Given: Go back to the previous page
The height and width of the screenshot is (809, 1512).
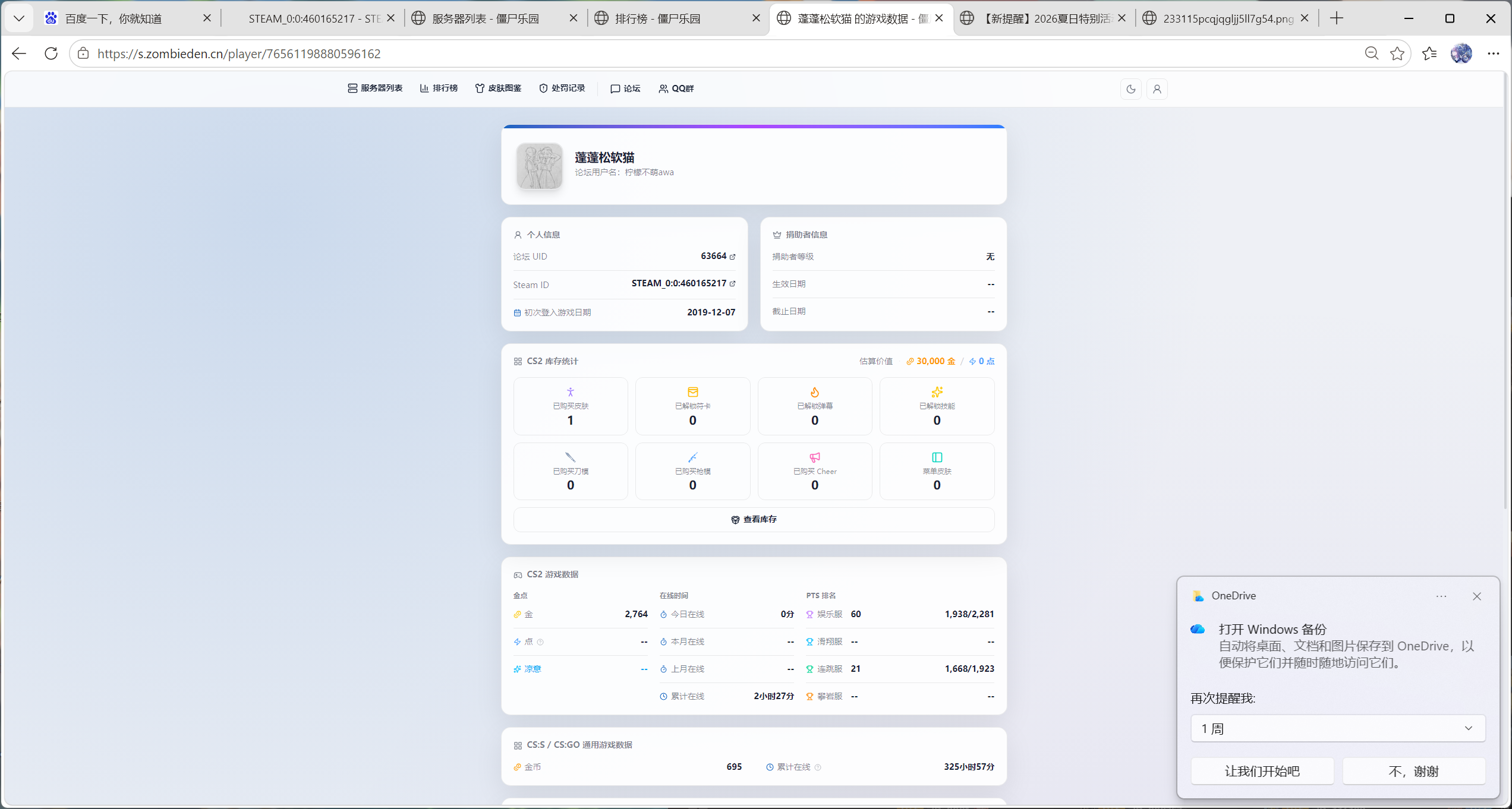Looking at the screenshot, I should (x=19, y=53).
